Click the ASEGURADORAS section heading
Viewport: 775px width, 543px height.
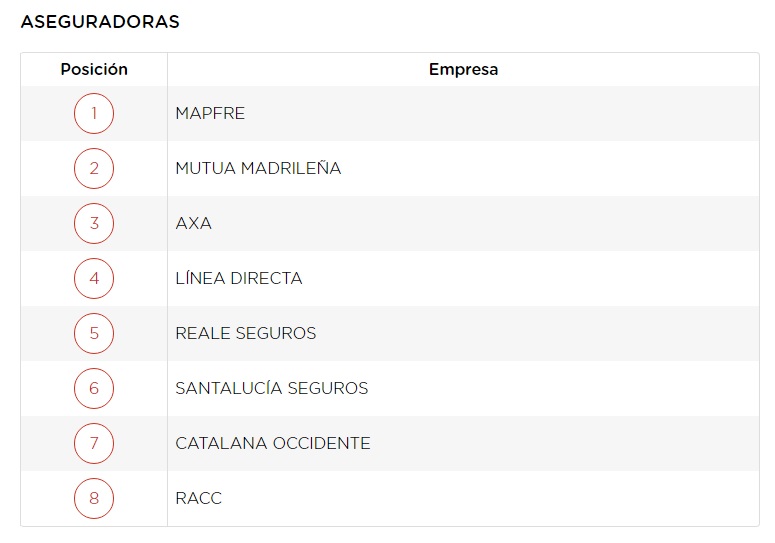click(100, 22)
